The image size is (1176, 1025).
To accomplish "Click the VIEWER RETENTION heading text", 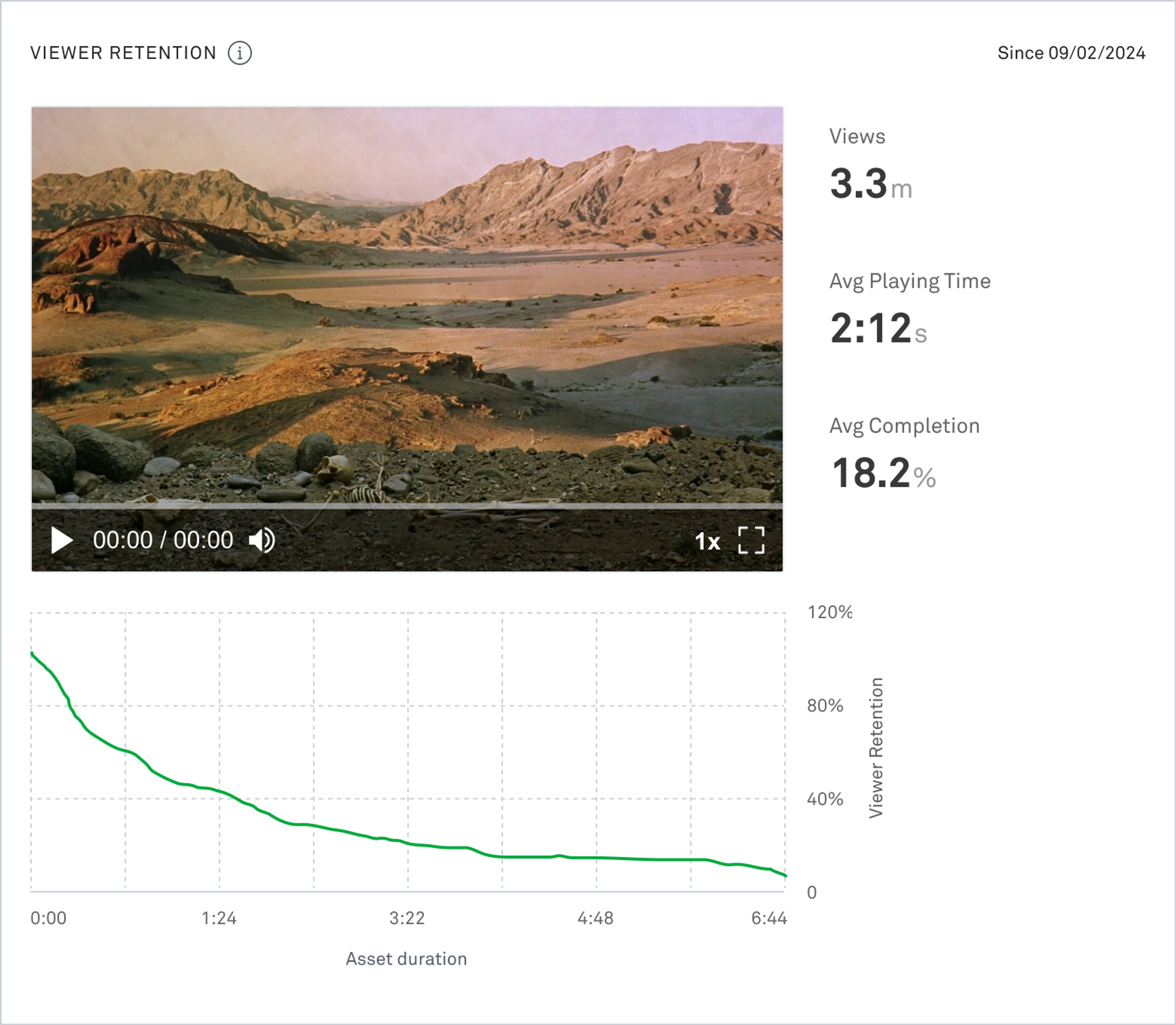I will (x=123, y=53).
